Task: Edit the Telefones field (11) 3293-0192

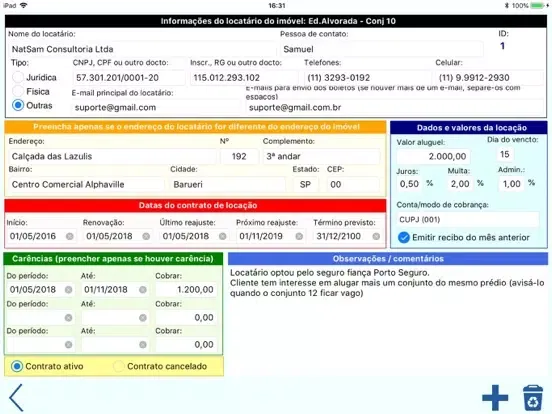Action: [368, 77]
